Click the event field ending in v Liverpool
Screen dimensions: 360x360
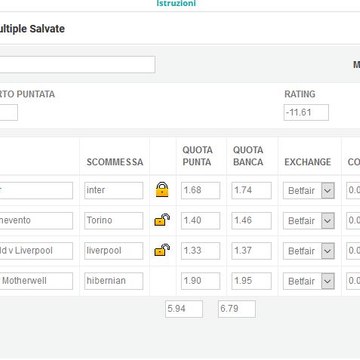tap(36, 251)
